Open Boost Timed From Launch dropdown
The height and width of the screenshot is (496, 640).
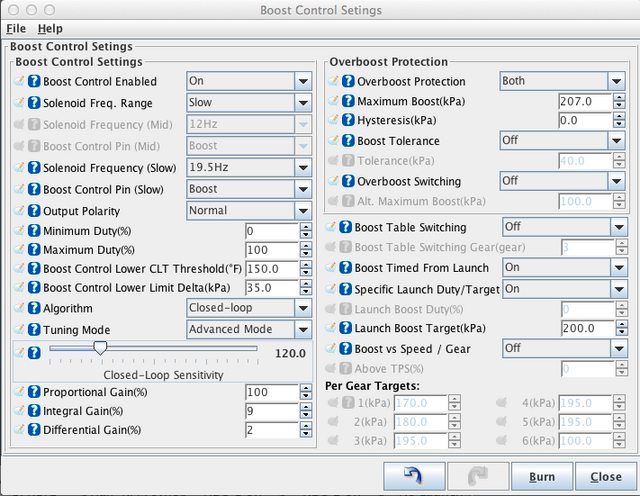click(565, 268)
